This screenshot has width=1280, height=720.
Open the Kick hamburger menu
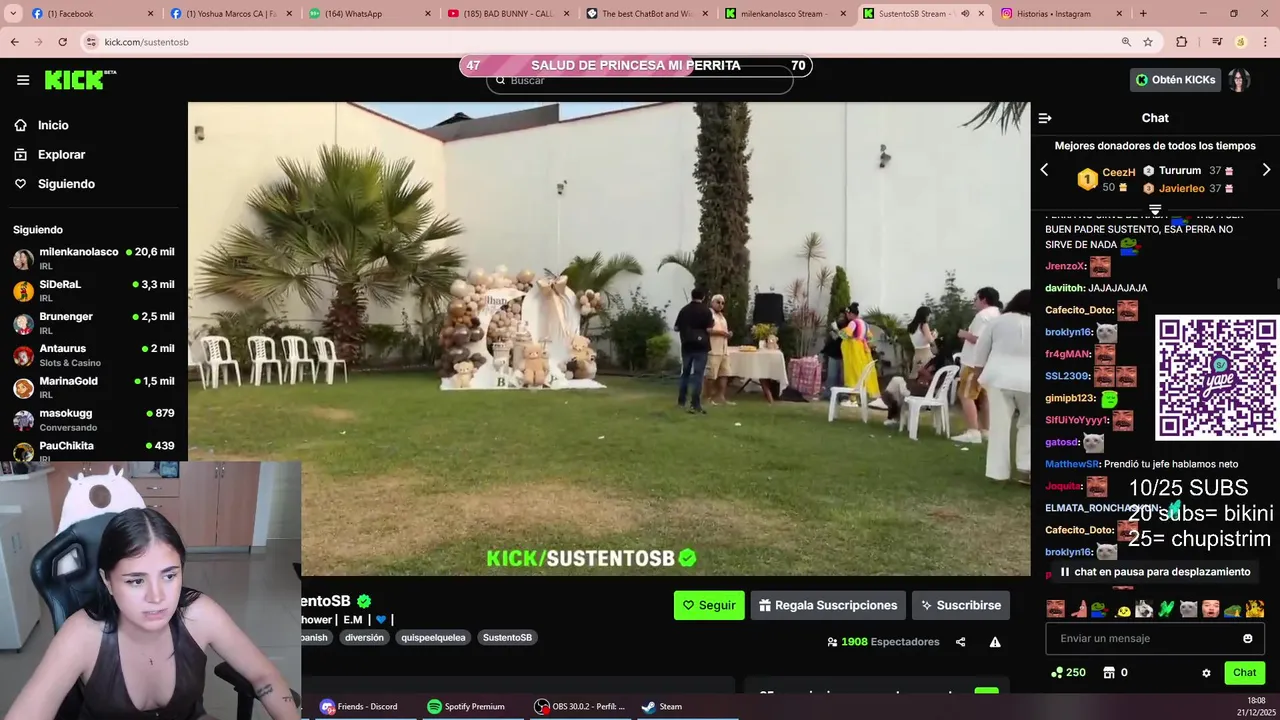pyautogui.click(x=22, y=80)
